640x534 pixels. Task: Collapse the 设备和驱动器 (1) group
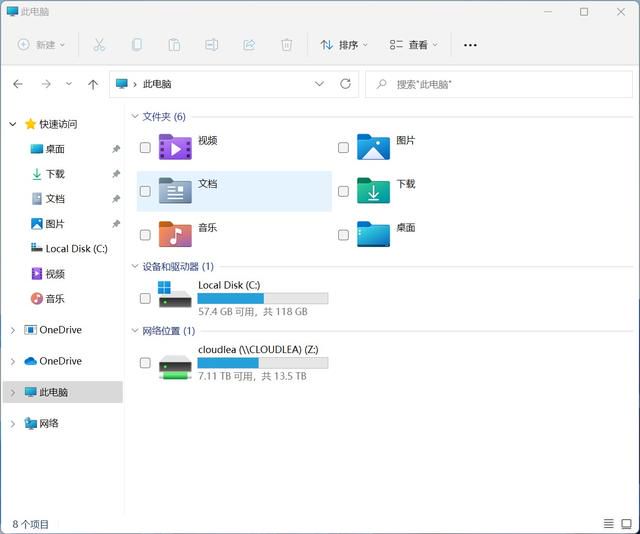[135, 266]
